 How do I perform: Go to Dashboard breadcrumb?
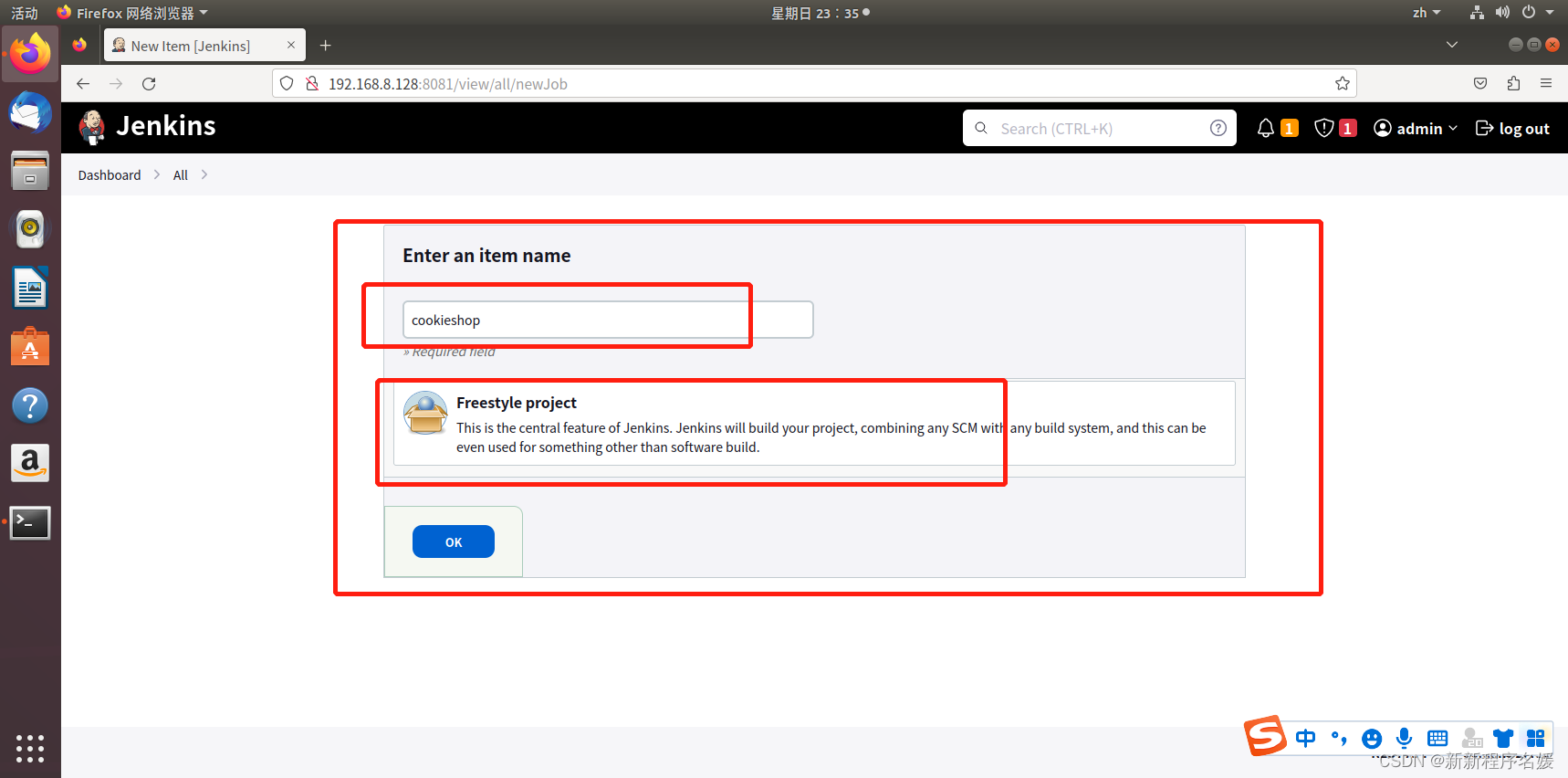(110, 175)
